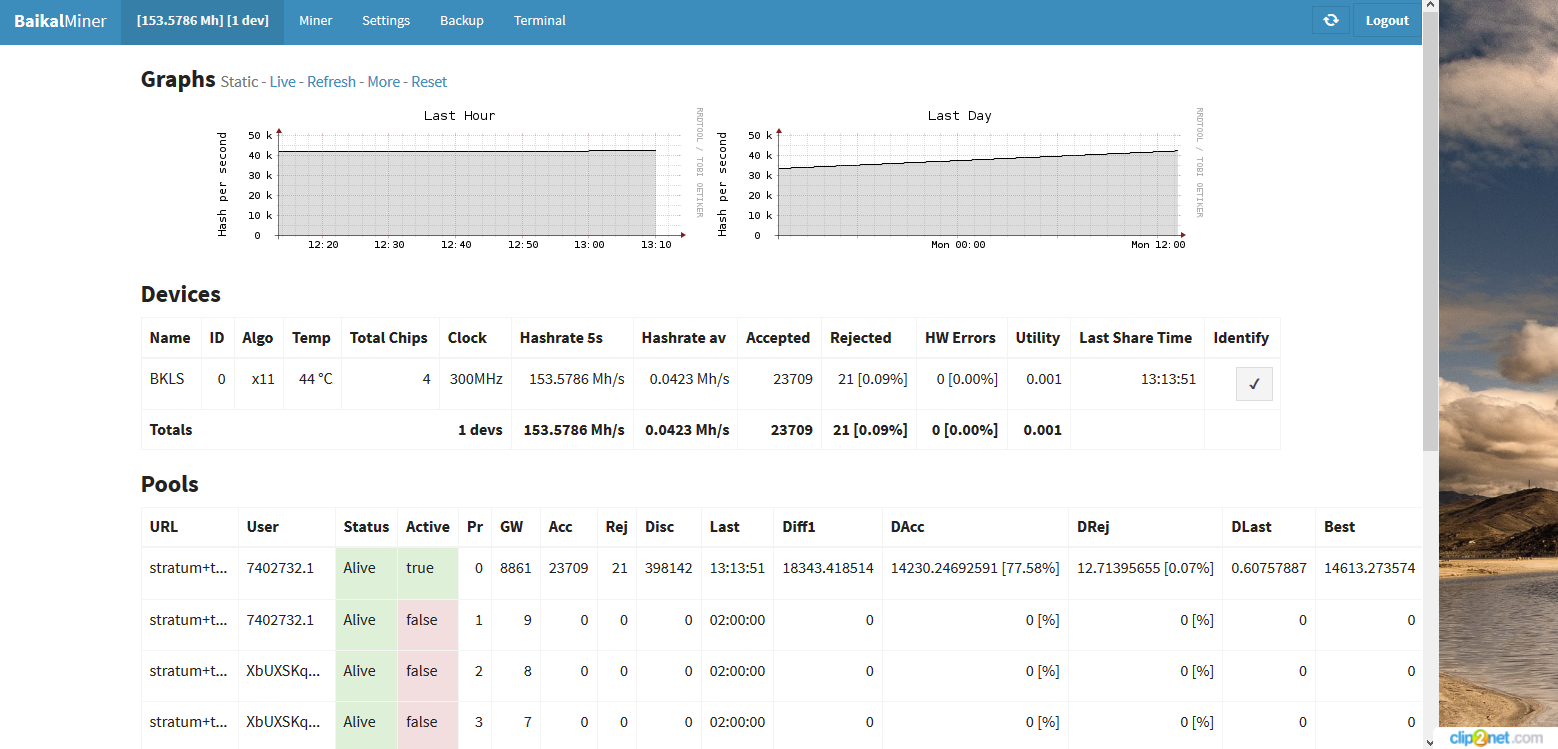
Task: Show More graphs
Action: pyautogui.click(x=383, y=82)
